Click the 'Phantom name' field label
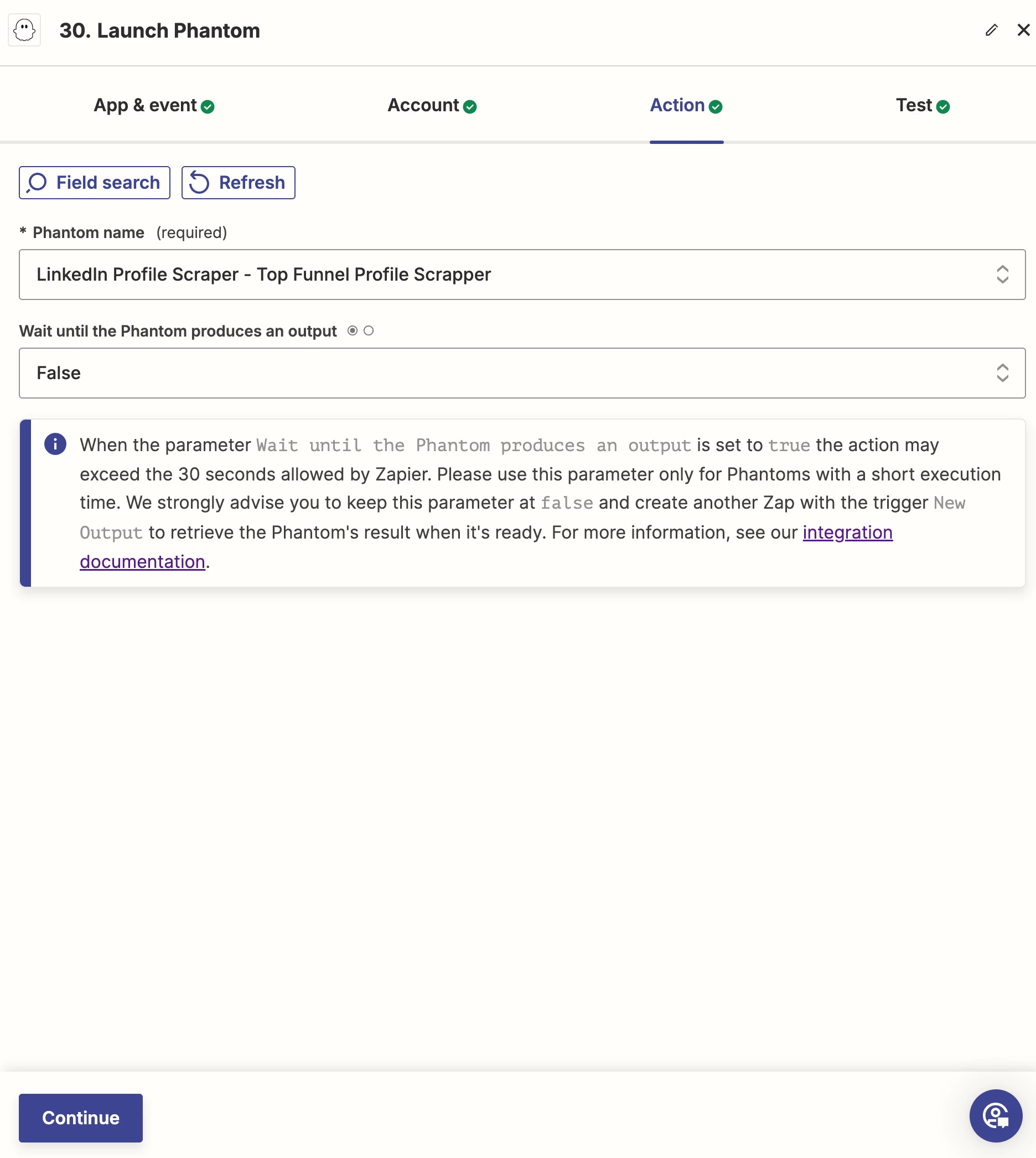 tap(88, 232)
